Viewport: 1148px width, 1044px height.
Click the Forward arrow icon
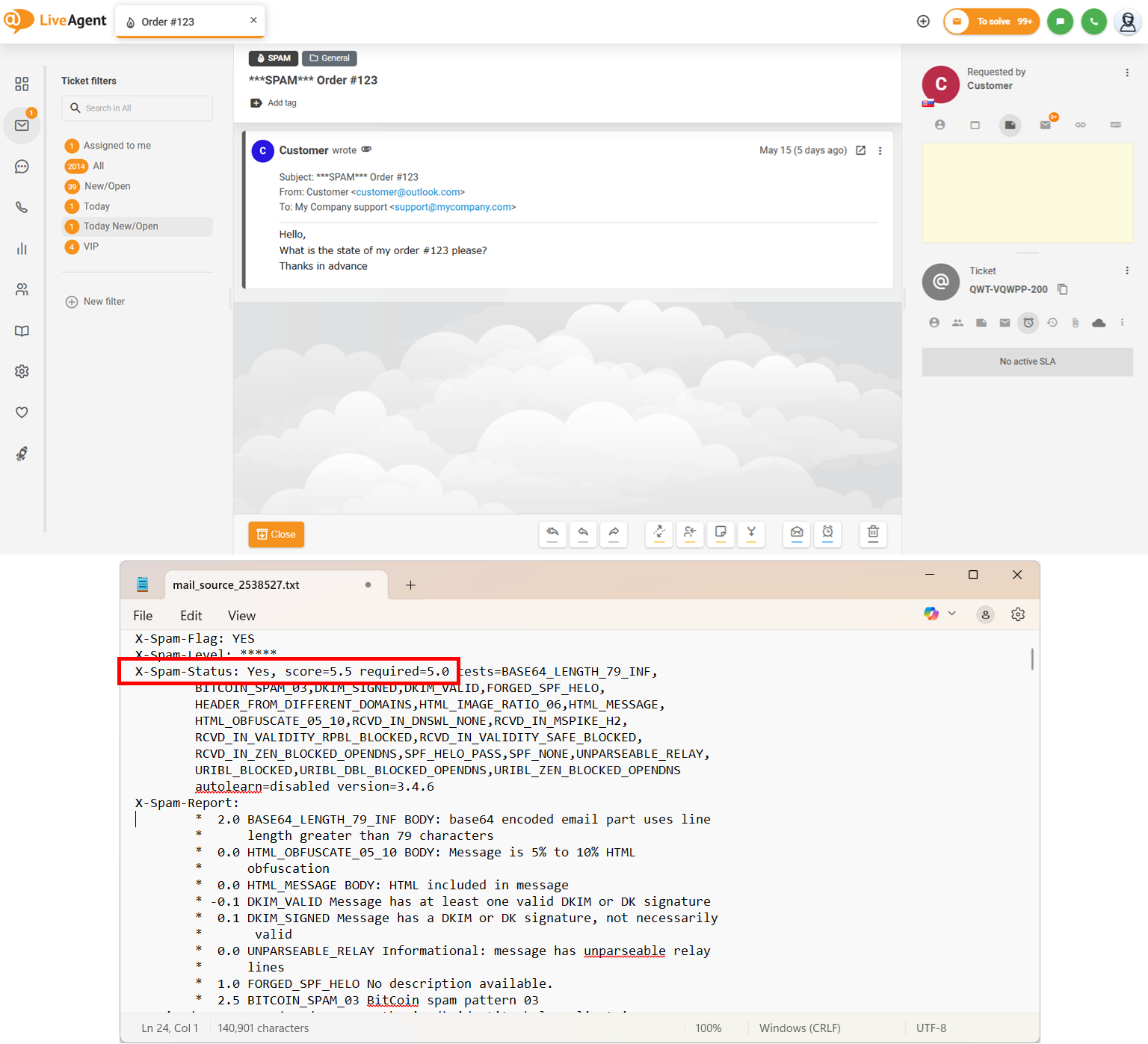pos(614,534)
